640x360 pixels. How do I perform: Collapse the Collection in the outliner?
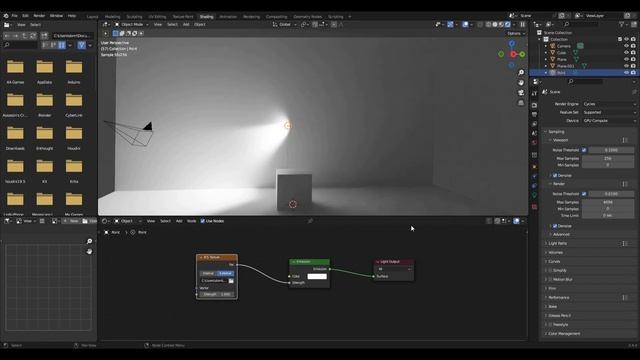[x=540, y=40]
